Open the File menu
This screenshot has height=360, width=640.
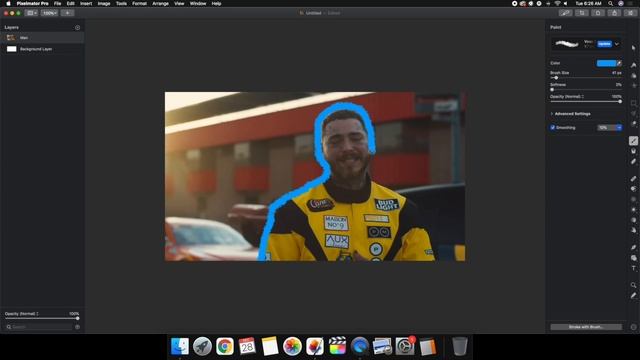pos(58,3)
